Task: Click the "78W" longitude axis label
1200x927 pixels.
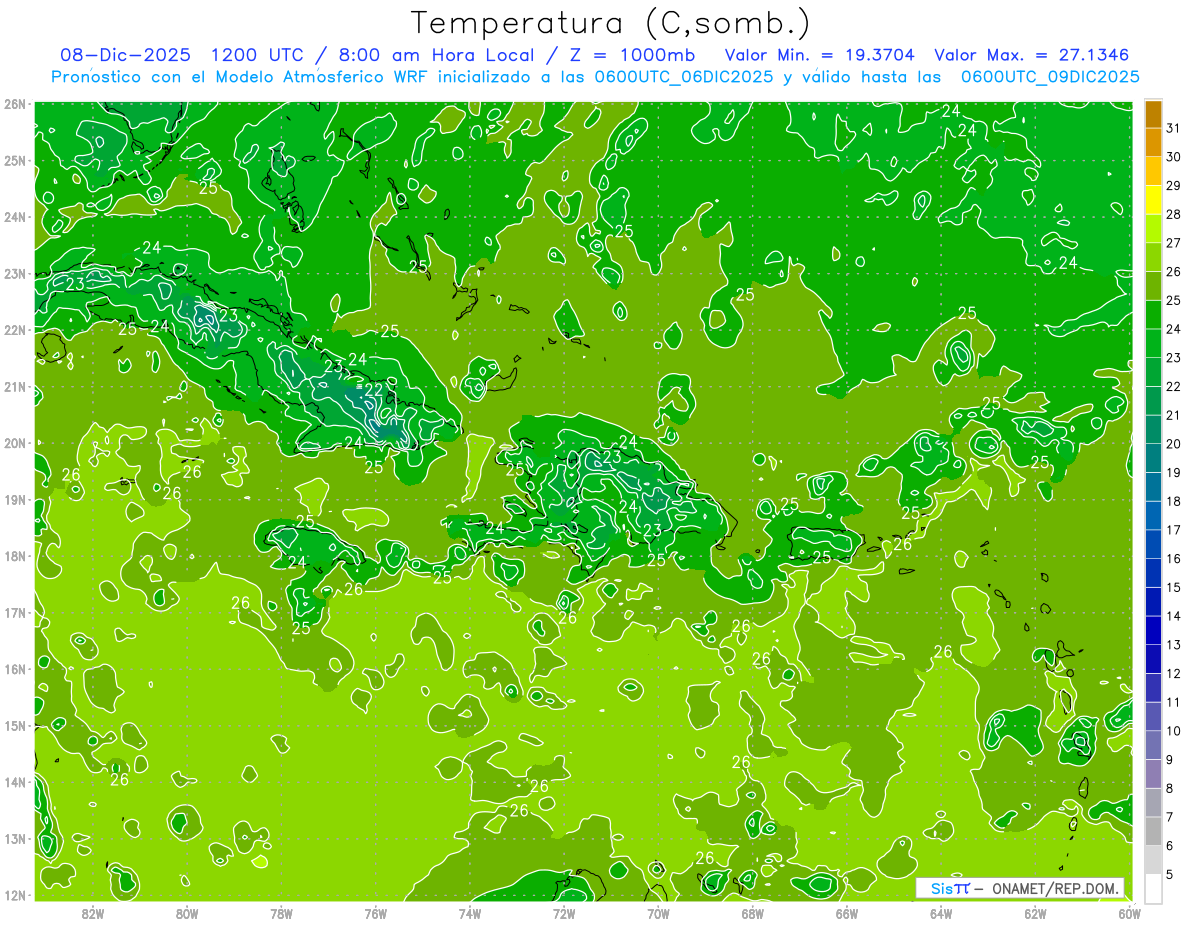Action: point(281,913)
